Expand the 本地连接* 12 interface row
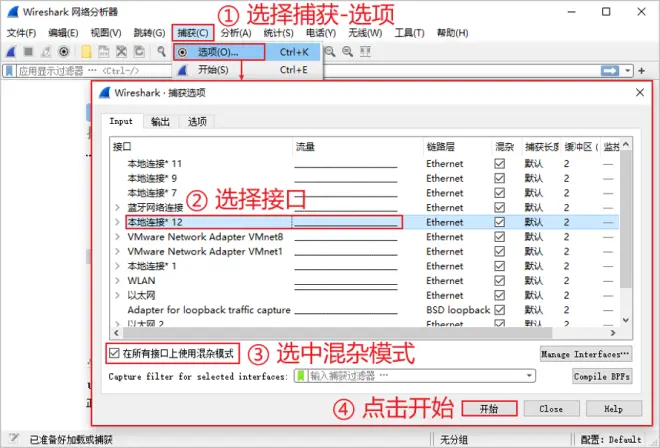The image size is (660, 448). click(x=117, y=222)
